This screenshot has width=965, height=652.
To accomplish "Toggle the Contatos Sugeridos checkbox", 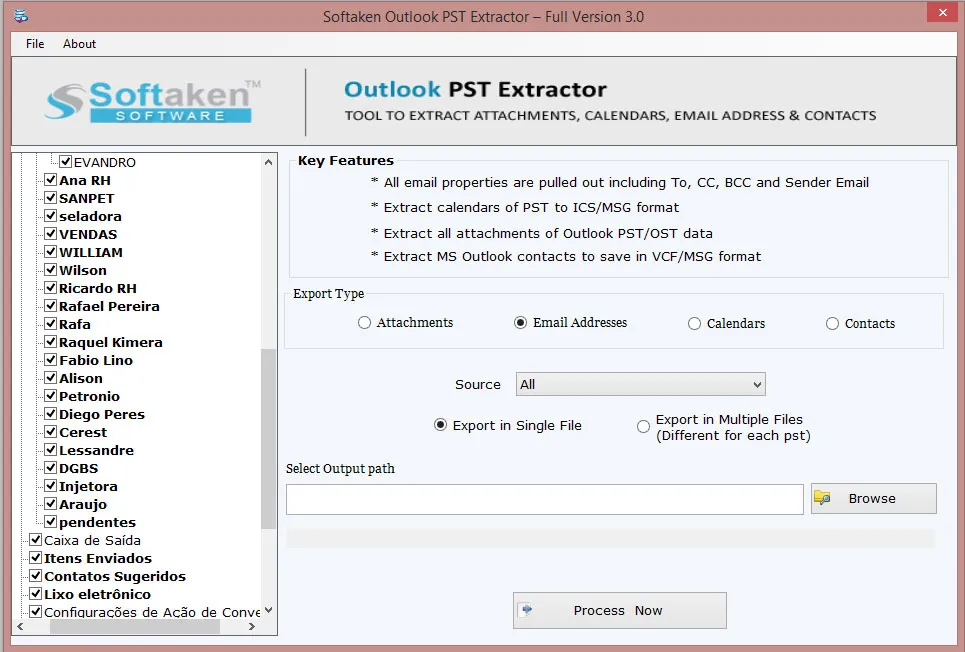I will pos(36,575).
